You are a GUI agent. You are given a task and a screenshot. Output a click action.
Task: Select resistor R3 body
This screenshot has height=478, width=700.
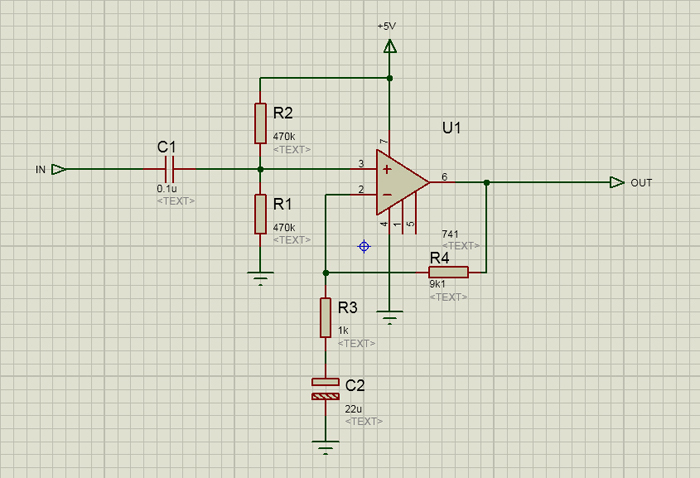point(325,317)
